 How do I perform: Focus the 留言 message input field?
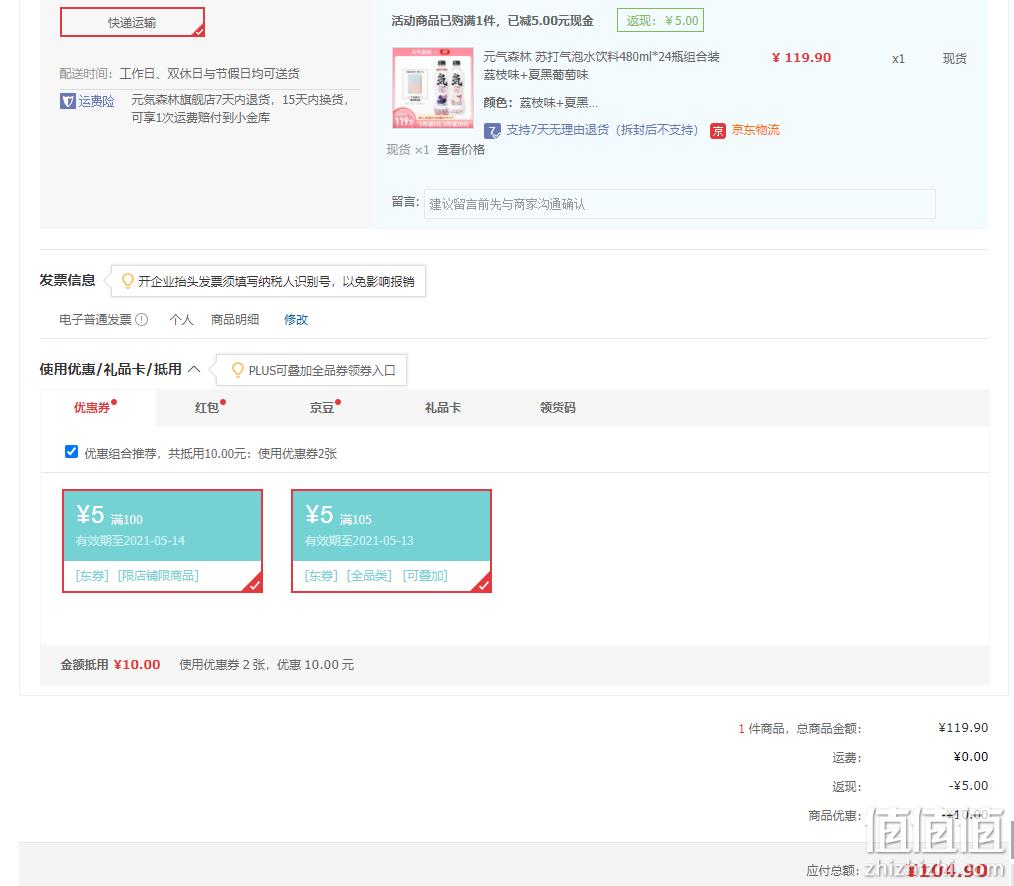pos(680,204)
